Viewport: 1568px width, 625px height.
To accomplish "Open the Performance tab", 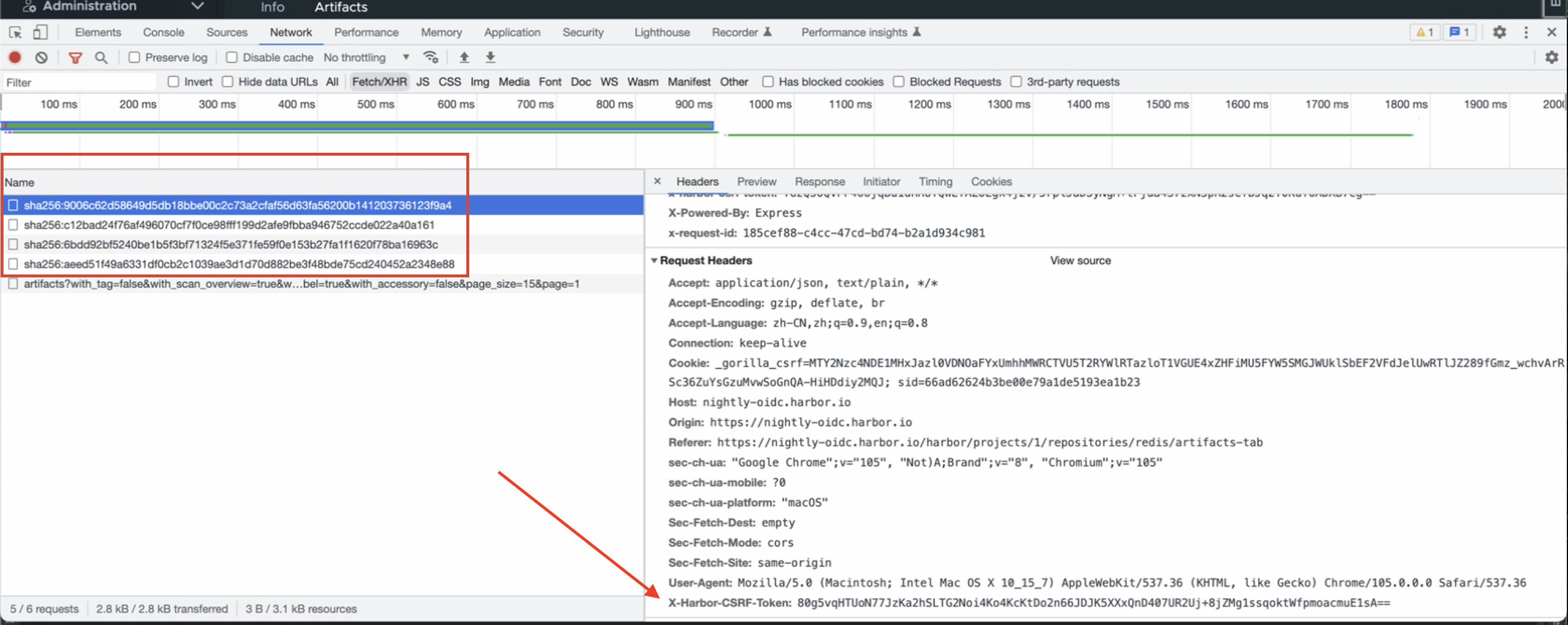I will 366,32.
